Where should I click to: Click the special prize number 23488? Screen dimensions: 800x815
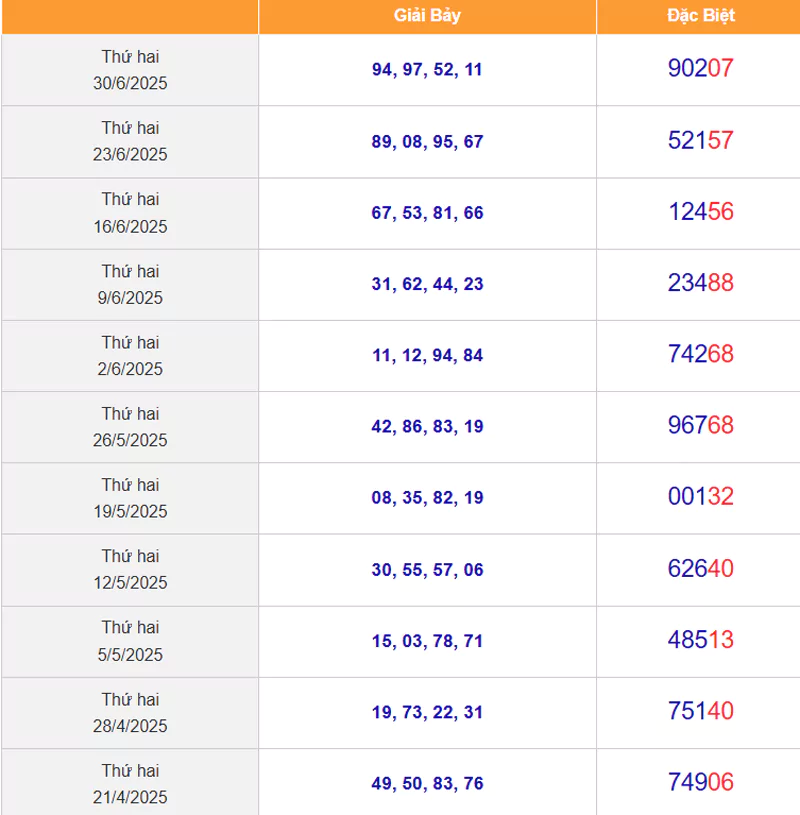(x=700, y=283)
